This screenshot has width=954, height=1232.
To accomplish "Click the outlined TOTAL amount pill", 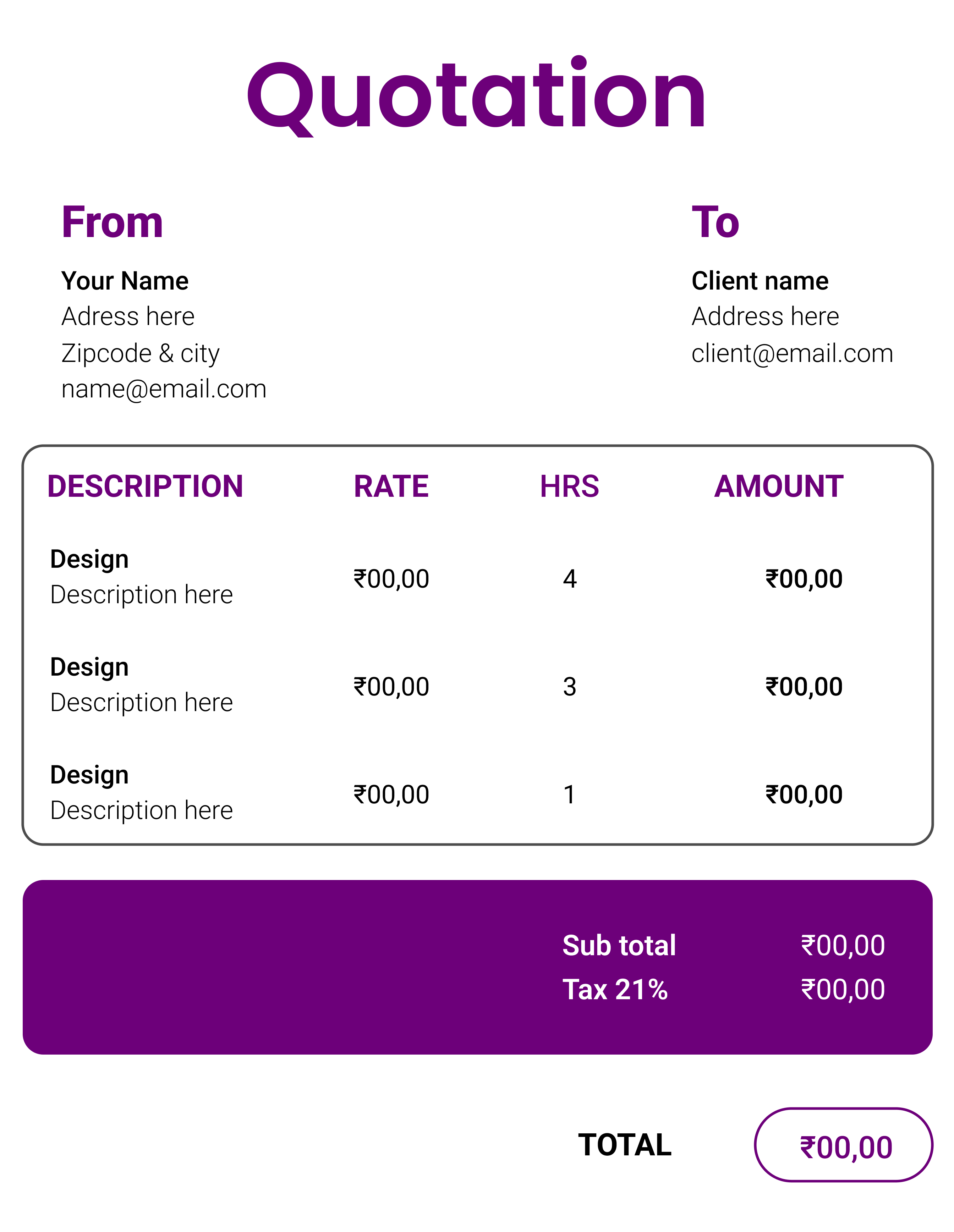I will tap(843, 1145).
